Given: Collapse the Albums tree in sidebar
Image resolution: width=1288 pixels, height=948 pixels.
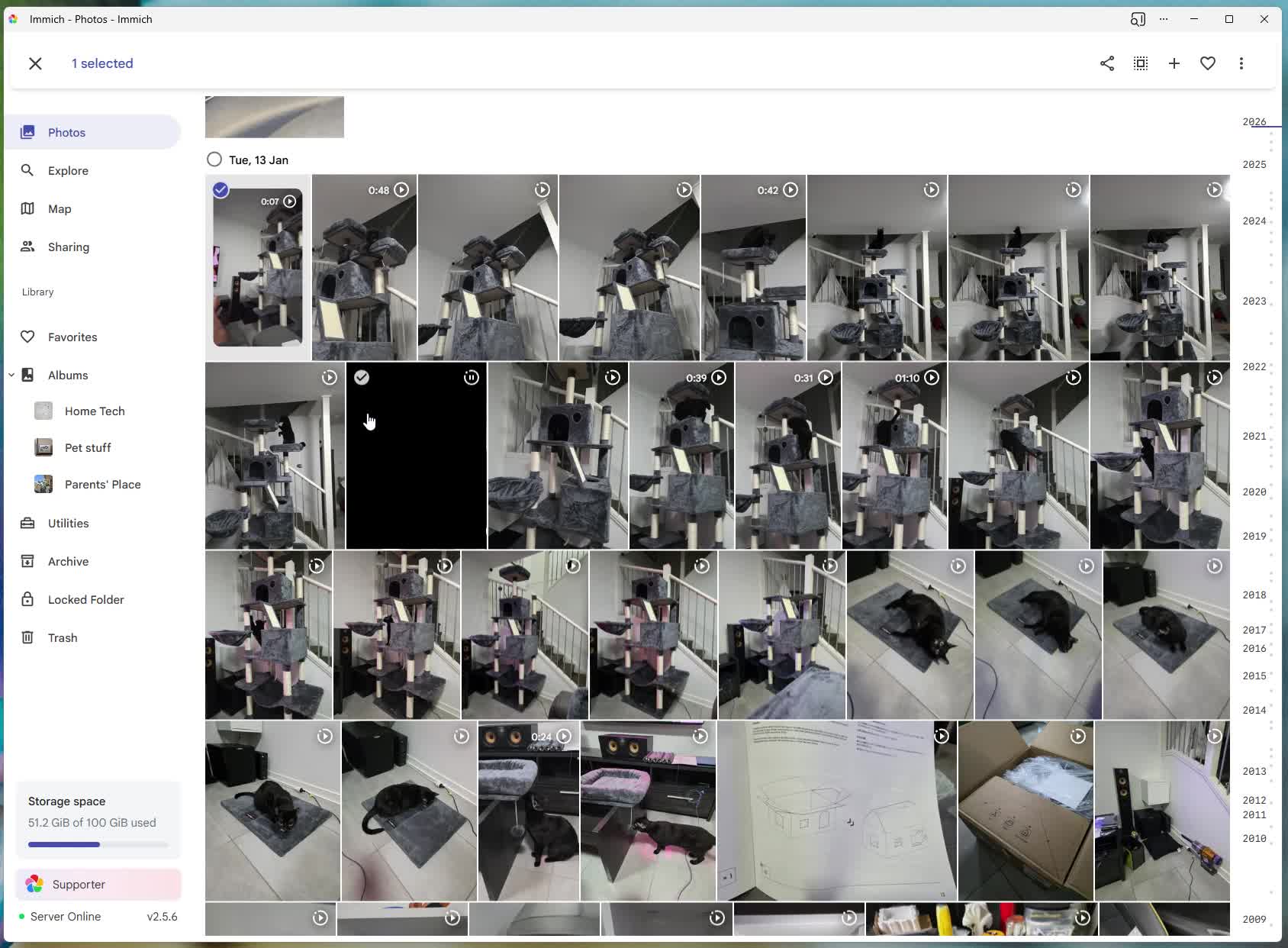Looking at the screenshot, I should (x=11, y=375).
